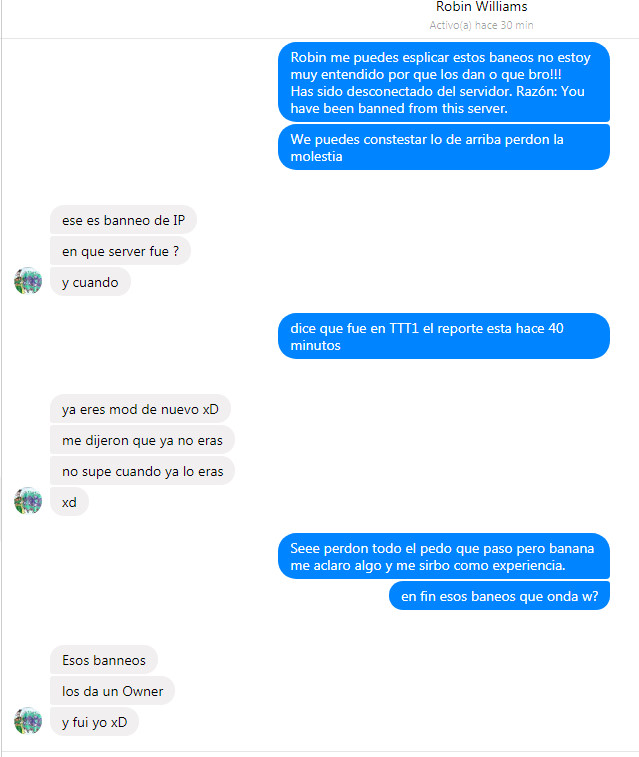Click blue bubble starting 'Seee perdon todo'

444,557
